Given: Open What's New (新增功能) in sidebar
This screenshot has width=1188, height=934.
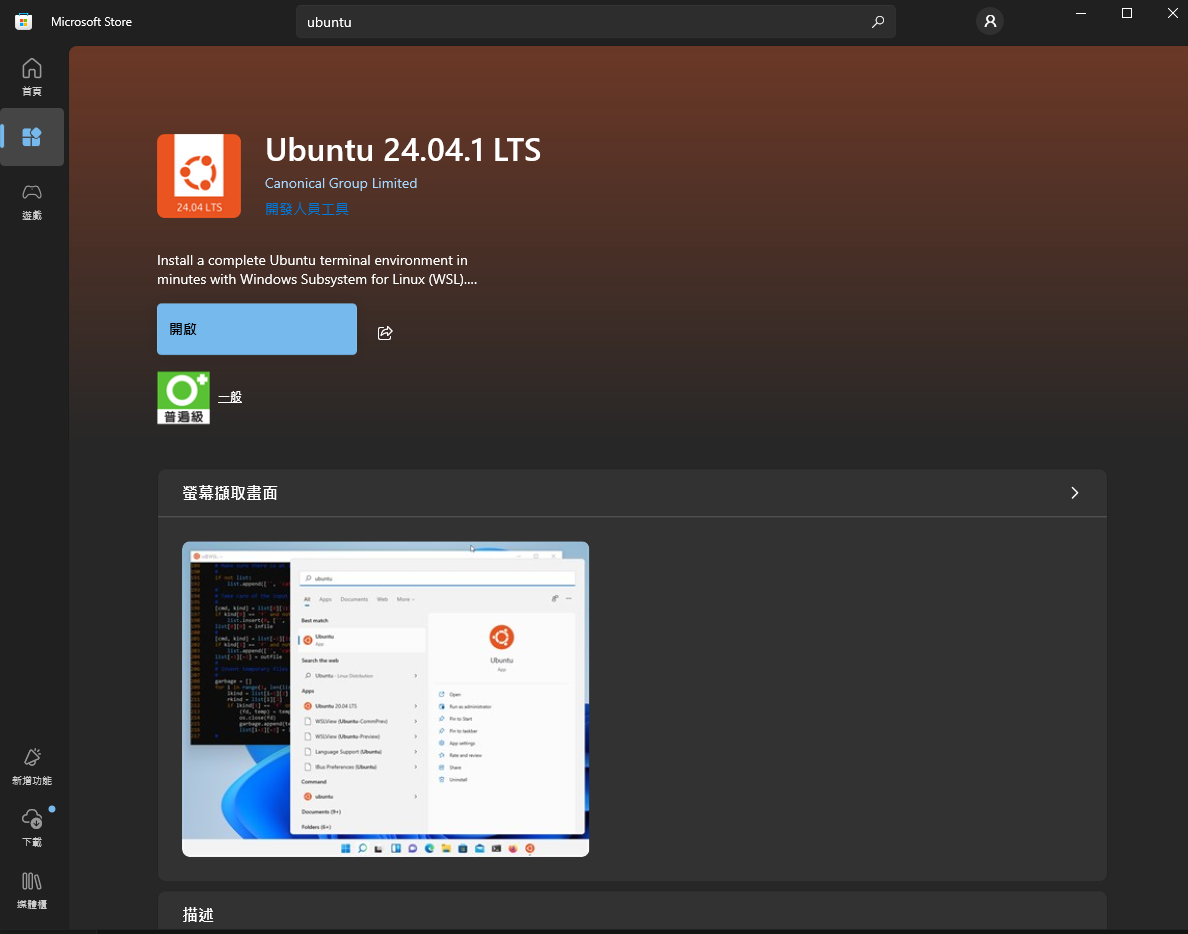Looking at the screenshot, I should [x=32, y=767].
